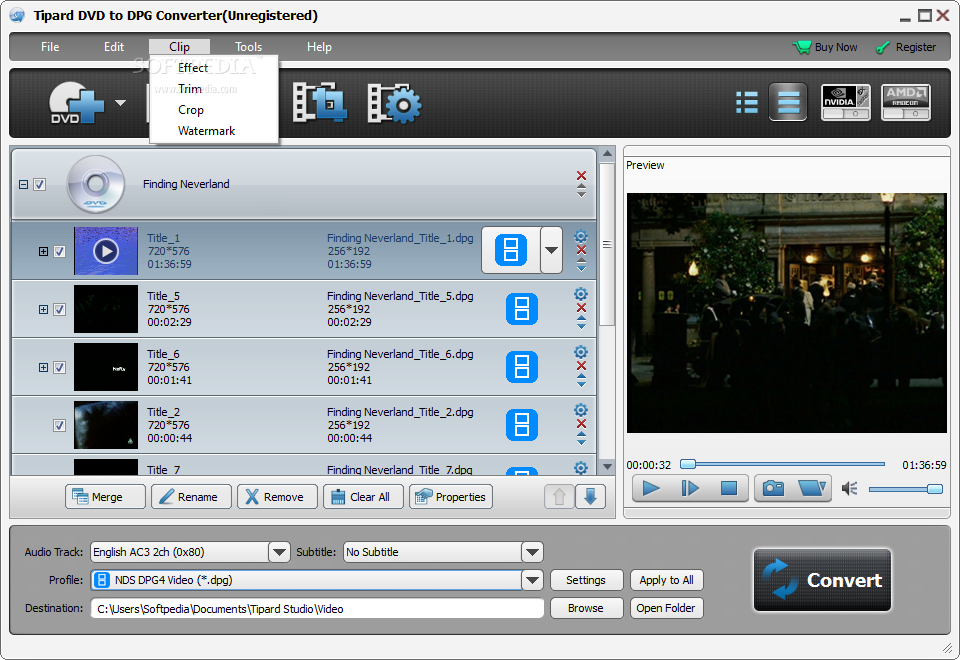The image size is (960, 660).
Task: Toggle NVIDIA acceleration icon
Action: (x=846, y=102)
